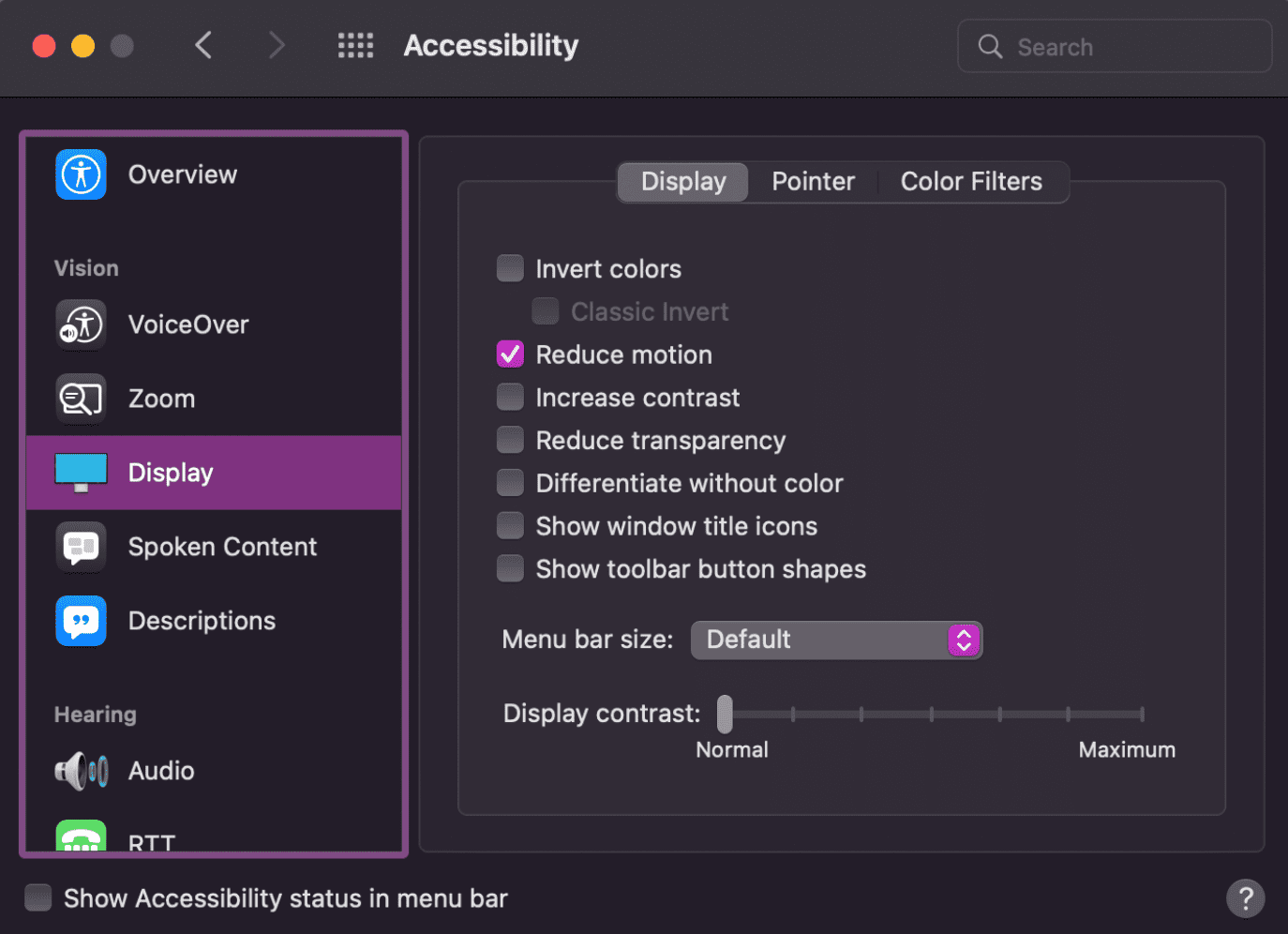Click the Menu bar size stepper arrows

click(964, 640)
